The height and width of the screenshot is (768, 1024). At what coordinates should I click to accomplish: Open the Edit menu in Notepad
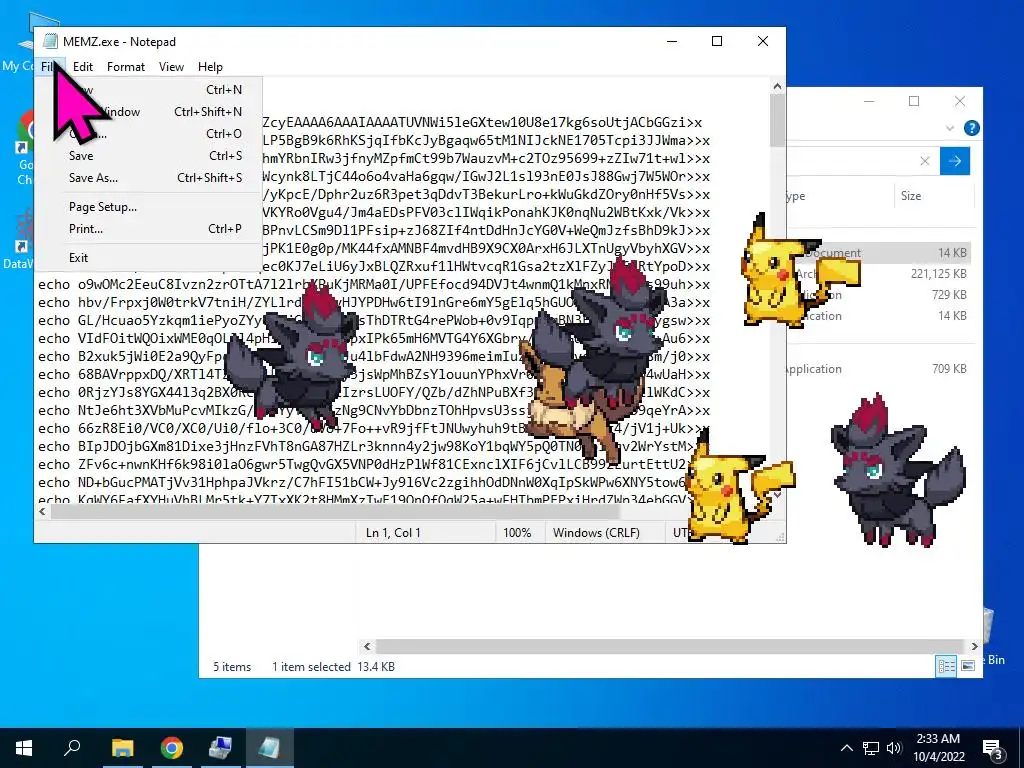83,67
